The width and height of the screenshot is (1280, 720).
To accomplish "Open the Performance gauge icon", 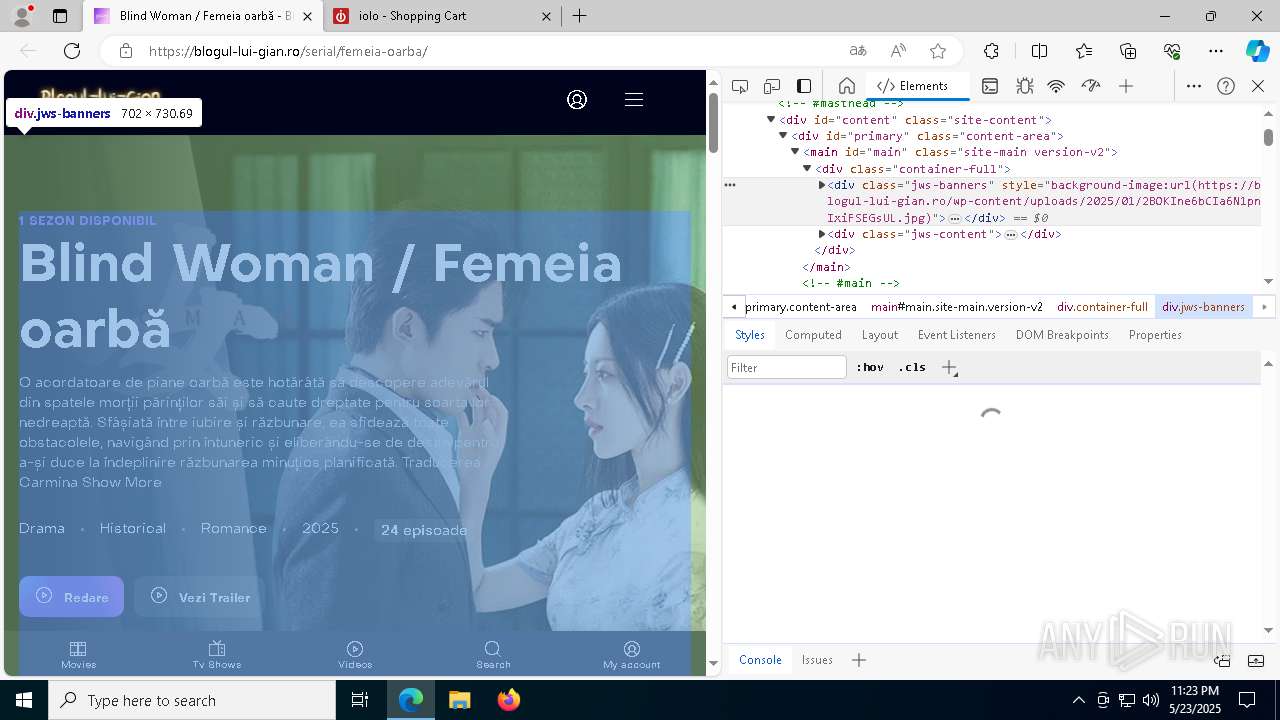I will (1091, 86).
